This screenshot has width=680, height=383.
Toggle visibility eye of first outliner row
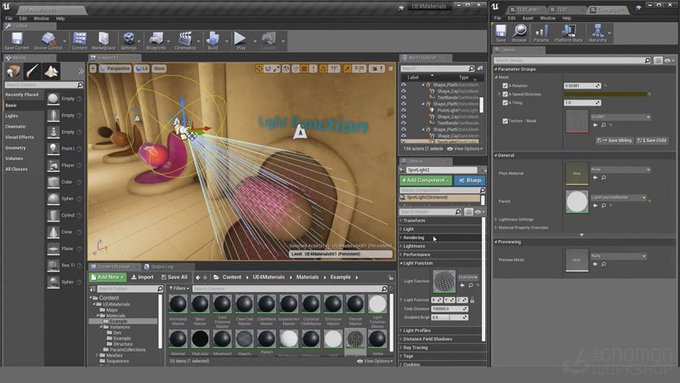(404, 85)
